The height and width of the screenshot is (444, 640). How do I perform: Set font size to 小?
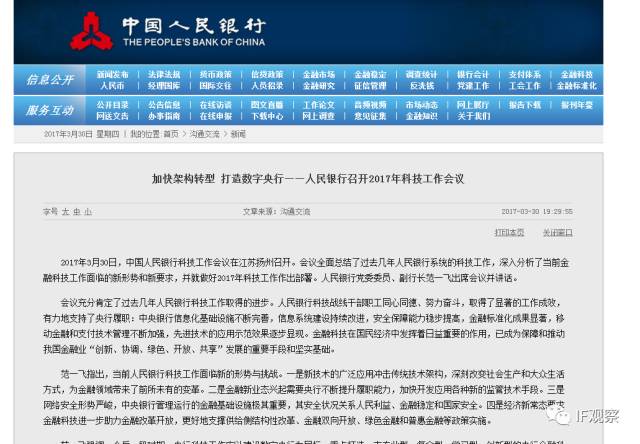88,212
